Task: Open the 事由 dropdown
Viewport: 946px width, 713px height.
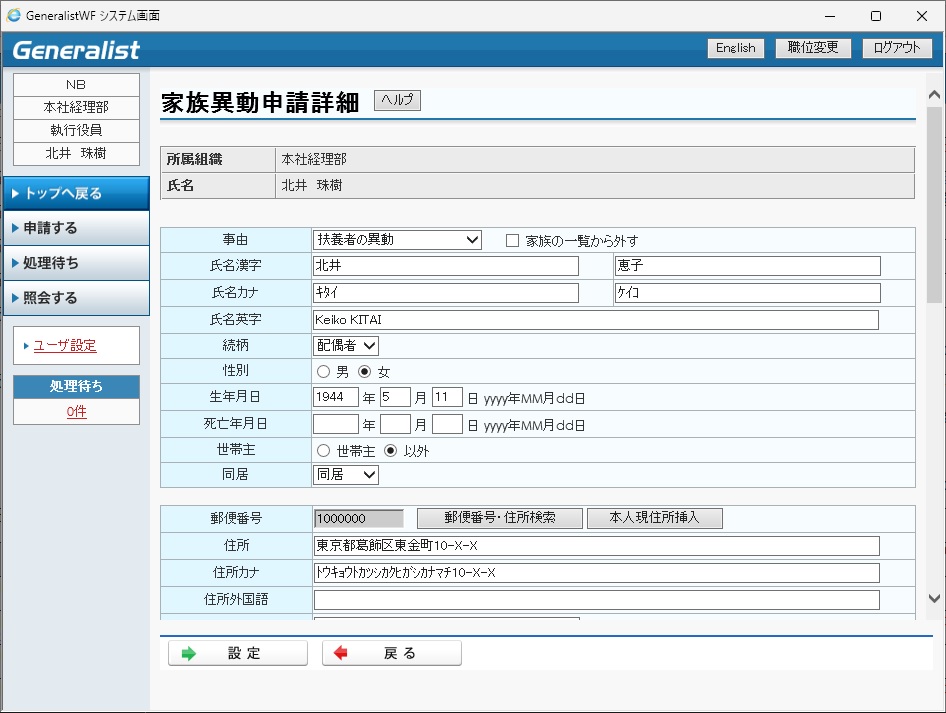Action: [397, 240]
